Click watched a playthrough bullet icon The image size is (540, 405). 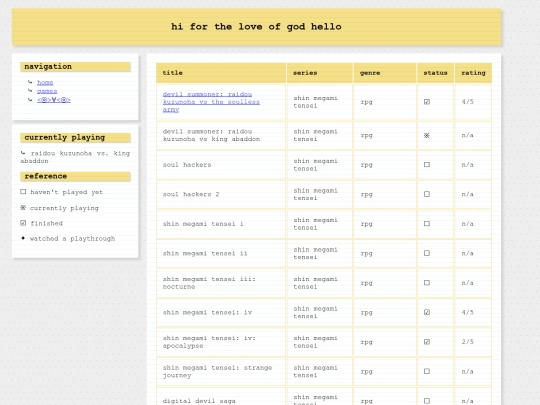23,238
